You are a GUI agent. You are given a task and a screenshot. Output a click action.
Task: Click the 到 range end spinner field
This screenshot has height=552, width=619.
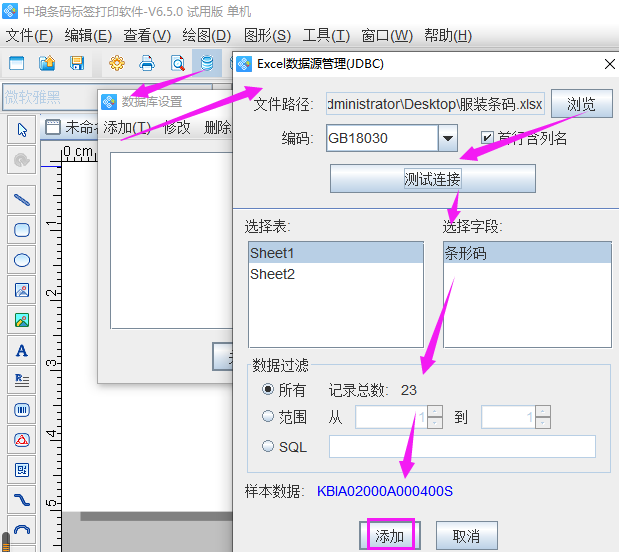pyautogui.click(x=508, y=417)
